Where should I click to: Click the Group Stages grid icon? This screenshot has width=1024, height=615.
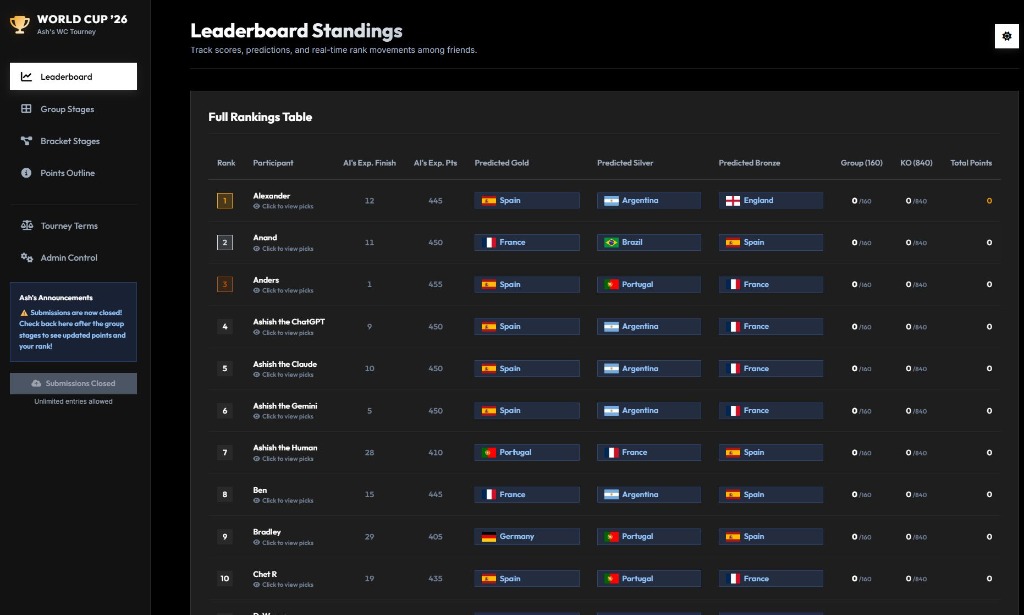(x=26, y=109)
